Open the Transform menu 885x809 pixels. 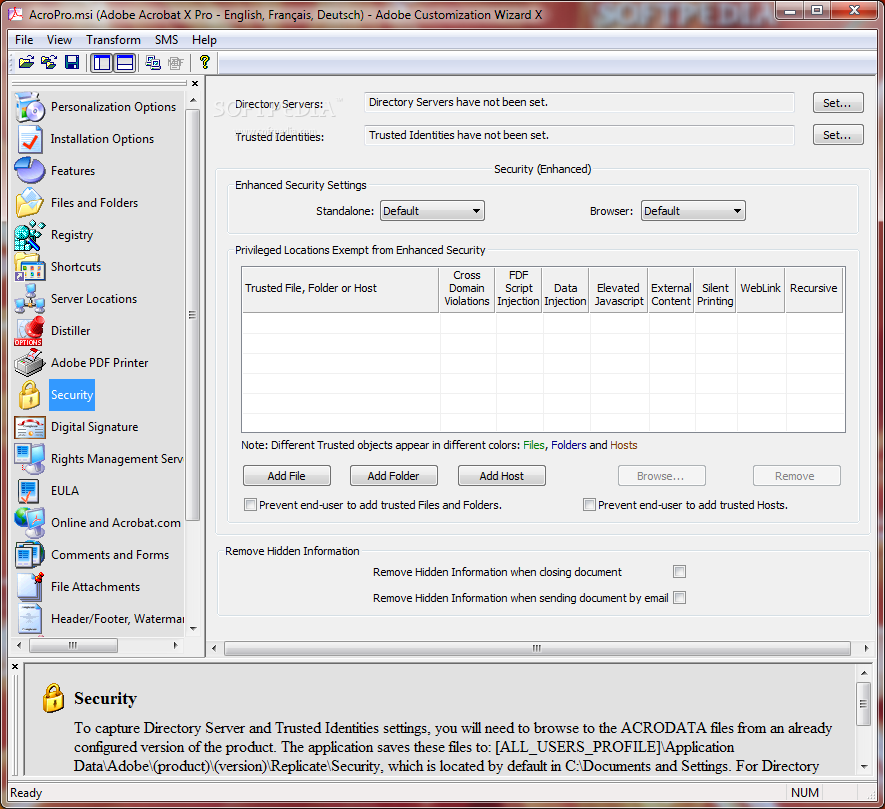click(x=113, y=40)
